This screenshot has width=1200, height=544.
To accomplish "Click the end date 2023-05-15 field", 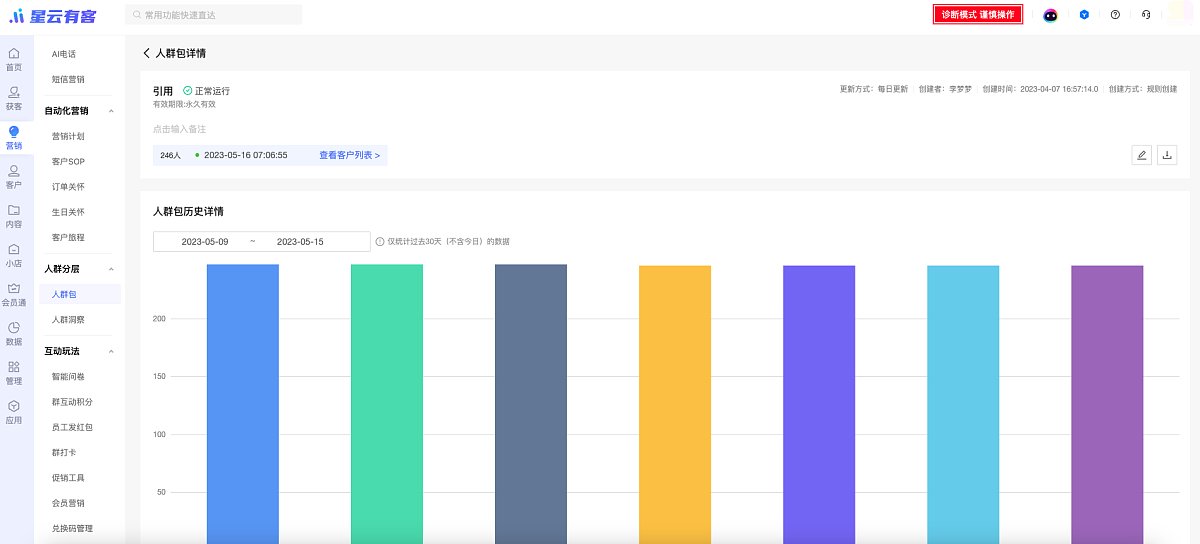I will (300, 242).
